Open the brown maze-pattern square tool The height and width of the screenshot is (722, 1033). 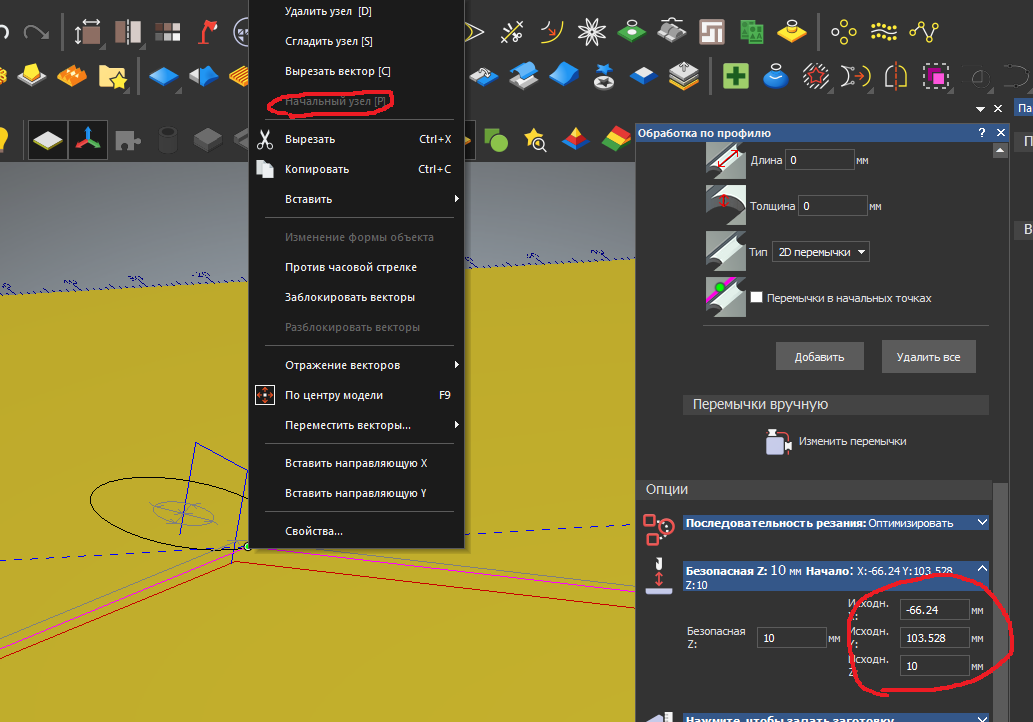coord(712,32)
